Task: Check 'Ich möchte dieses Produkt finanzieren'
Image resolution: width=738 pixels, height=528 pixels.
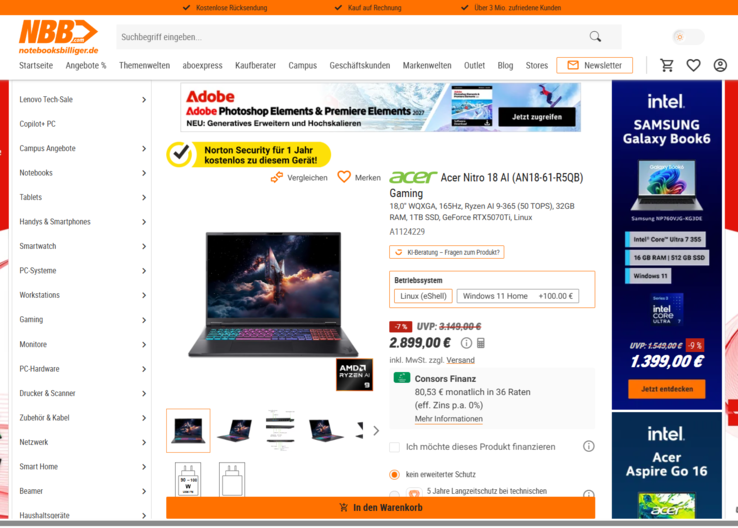Action: 394,447
